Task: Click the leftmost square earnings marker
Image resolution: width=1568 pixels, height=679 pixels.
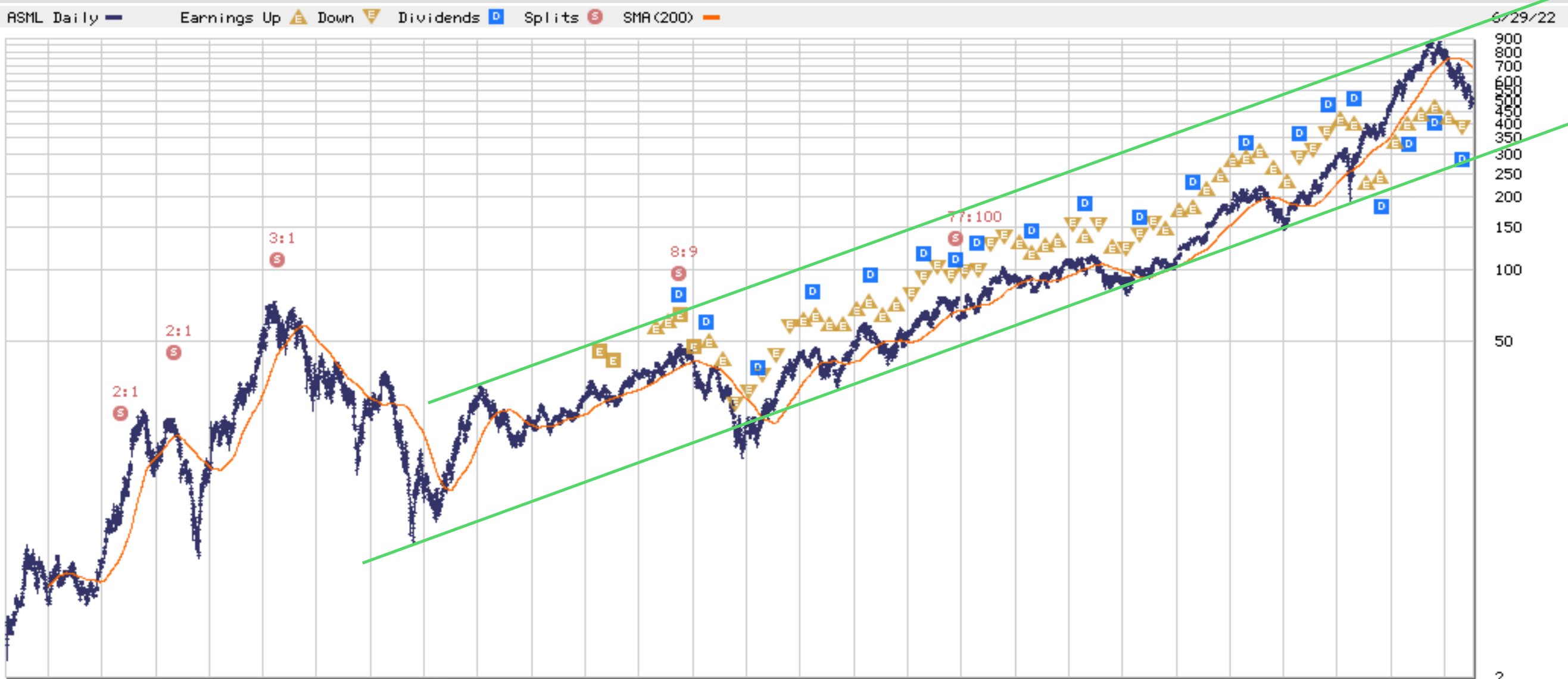Action: (599, 351)
